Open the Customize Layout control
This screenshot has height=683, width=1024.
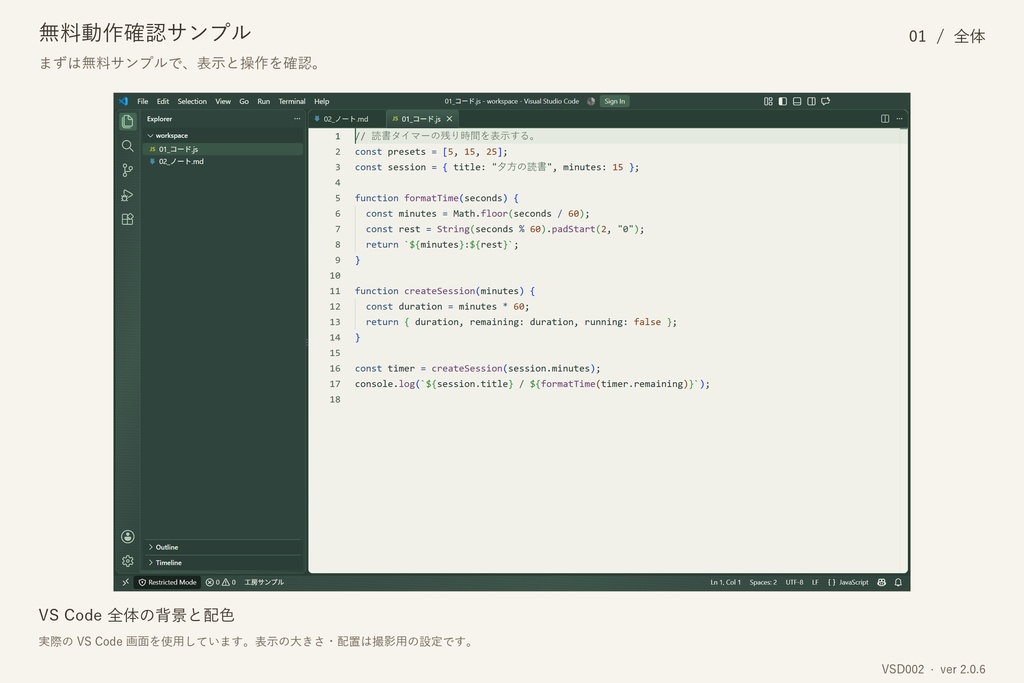coord(768,101)
